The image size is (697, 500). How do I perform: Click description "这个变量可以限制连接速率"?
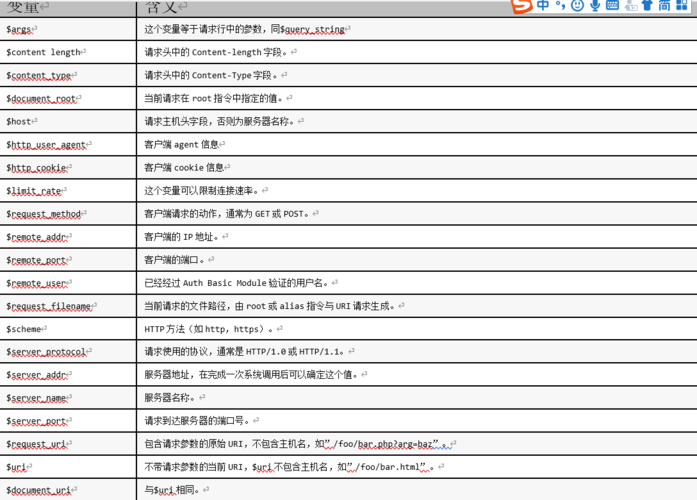(x=201, y=191)
